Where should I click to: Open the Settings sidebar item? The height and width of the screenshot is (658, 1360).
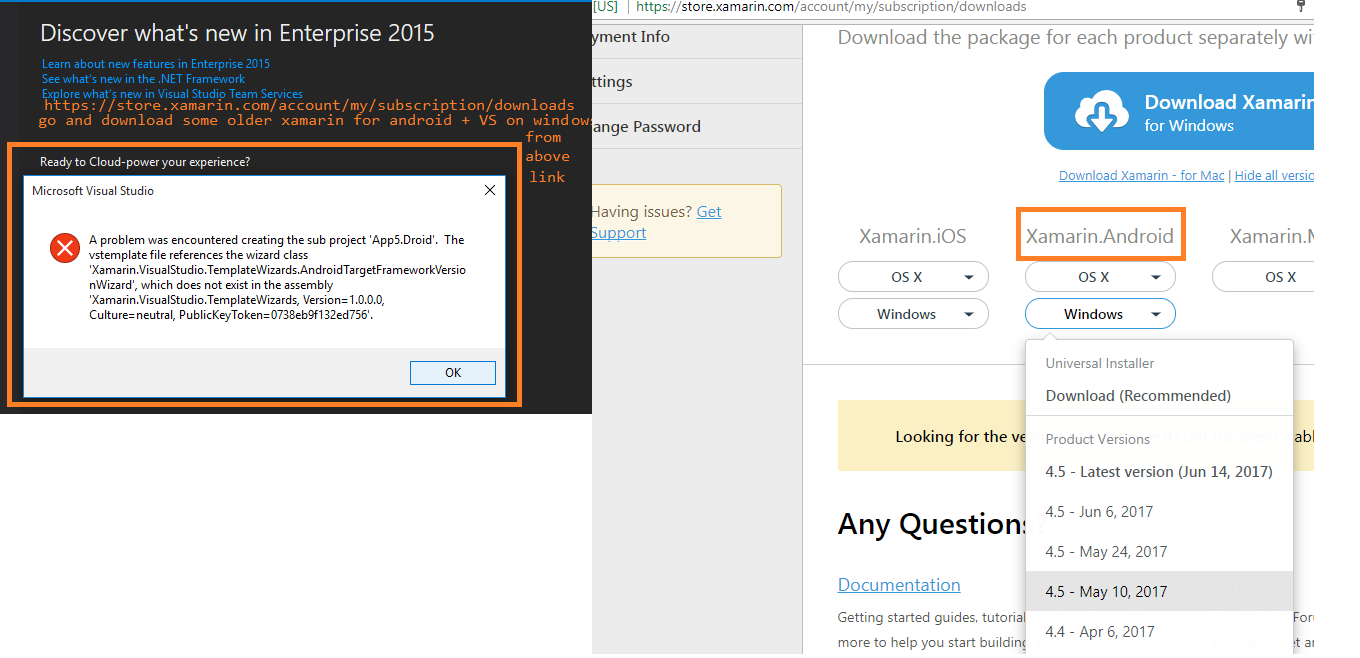pos(695,82)
